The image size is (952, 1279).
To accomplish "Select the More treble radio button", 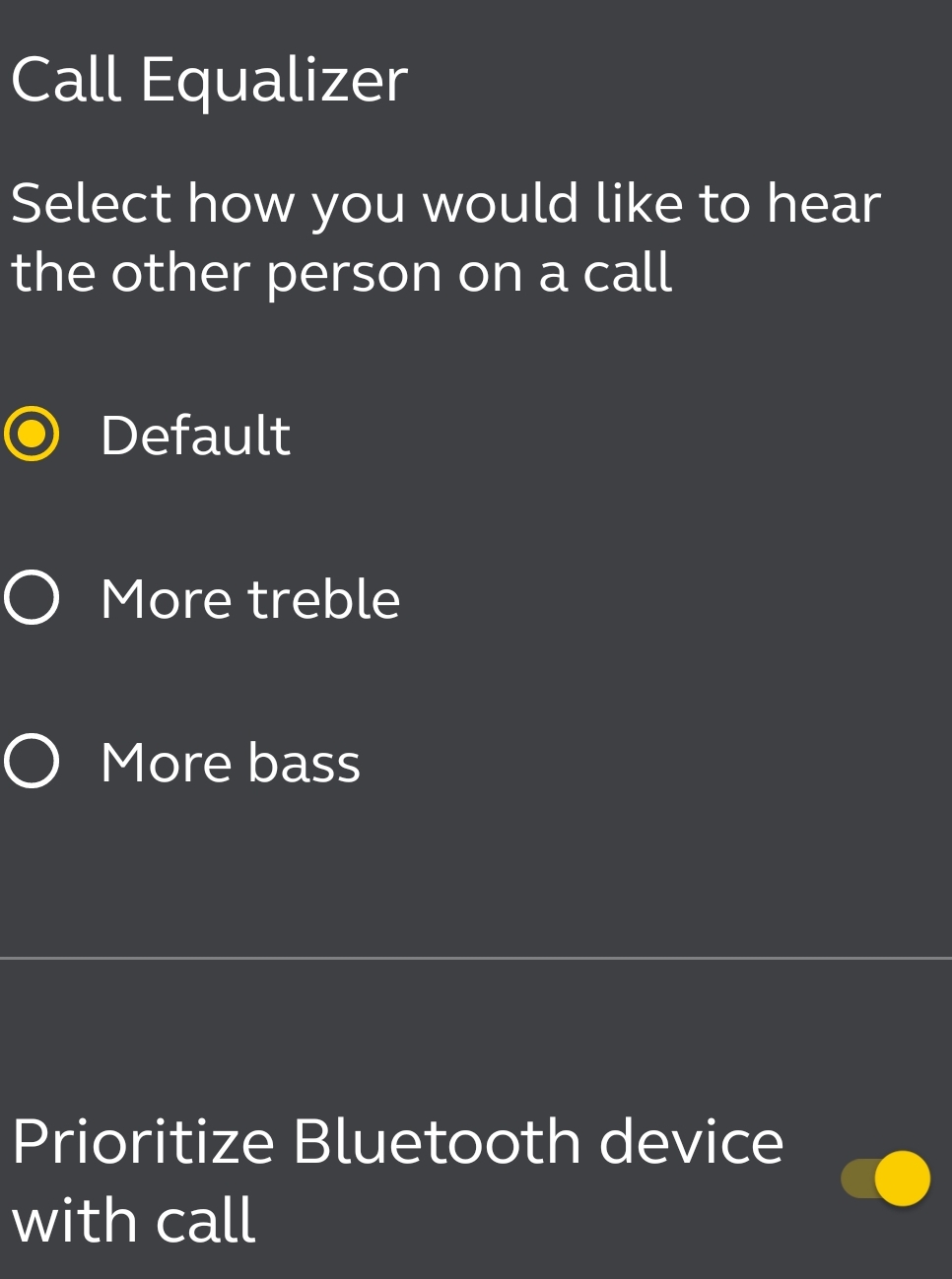I will pos(32,597).
